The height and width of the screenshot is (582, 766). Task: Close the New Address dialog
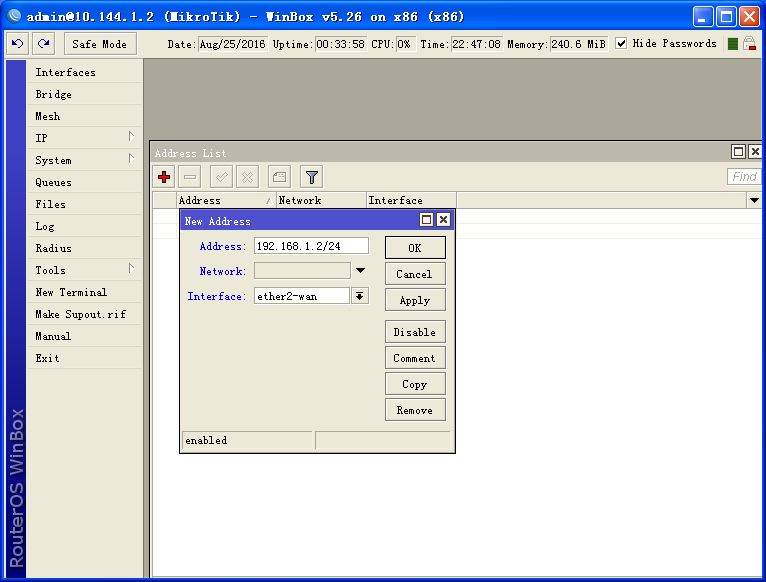pos(443,220)
